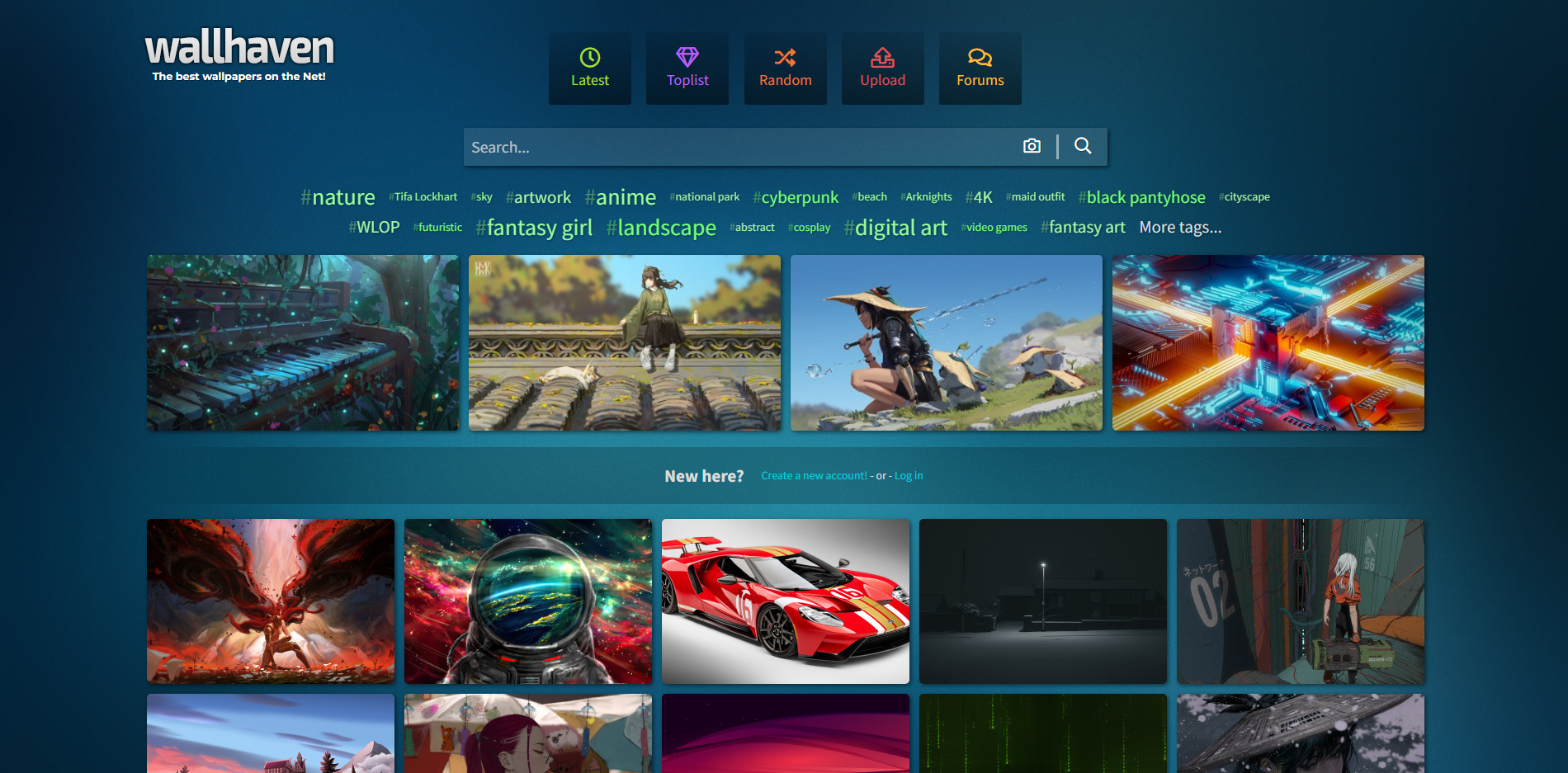Click inside the Search input field

click(739, 147)
